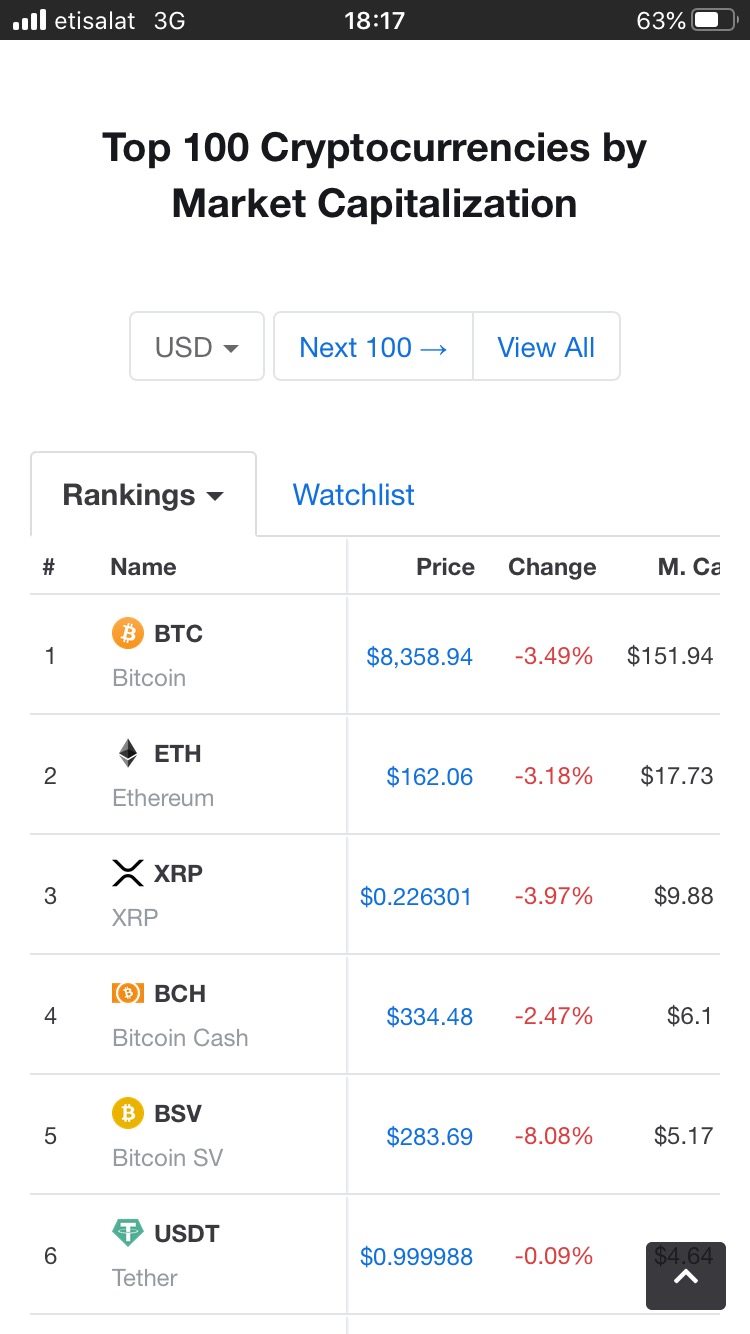Image resolution: width=750 pixels, height=1334 pixels.
Task: Tap the scroll-to-top arrow button
Action: pyautogui.click(x=685, y=1276)
